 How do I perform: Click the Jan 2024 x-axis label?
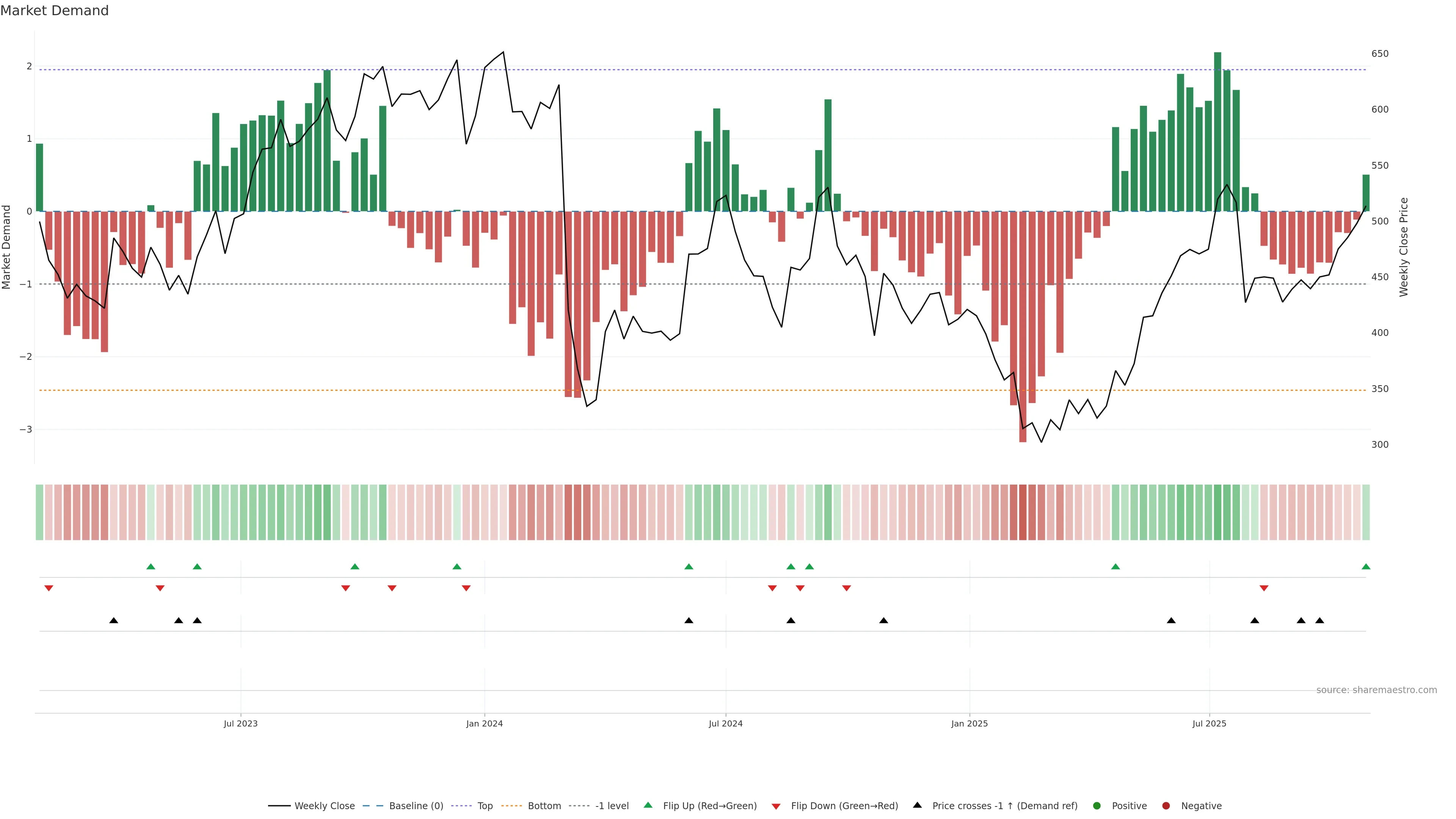click(x=485, y=723)
